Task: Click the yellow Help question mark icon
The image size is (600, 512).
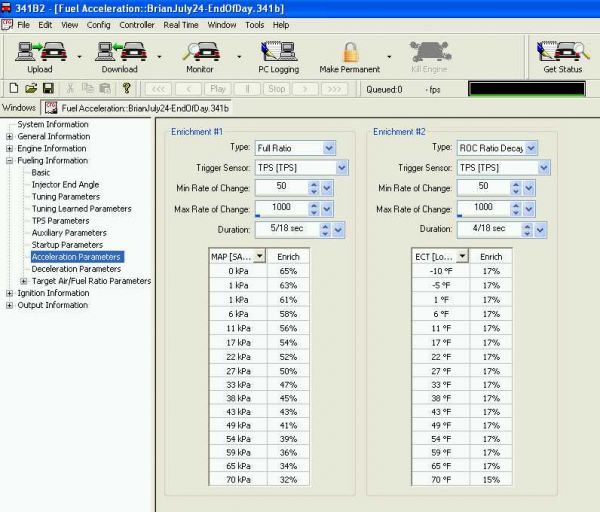Action: [x=126, y=89]
